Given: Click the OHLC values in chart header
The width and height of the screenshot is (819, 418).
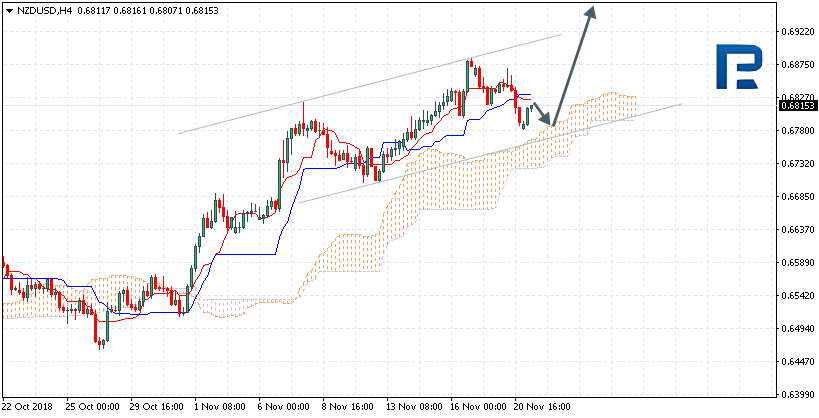Looking at the screenshot, I should tap(139, 10).
